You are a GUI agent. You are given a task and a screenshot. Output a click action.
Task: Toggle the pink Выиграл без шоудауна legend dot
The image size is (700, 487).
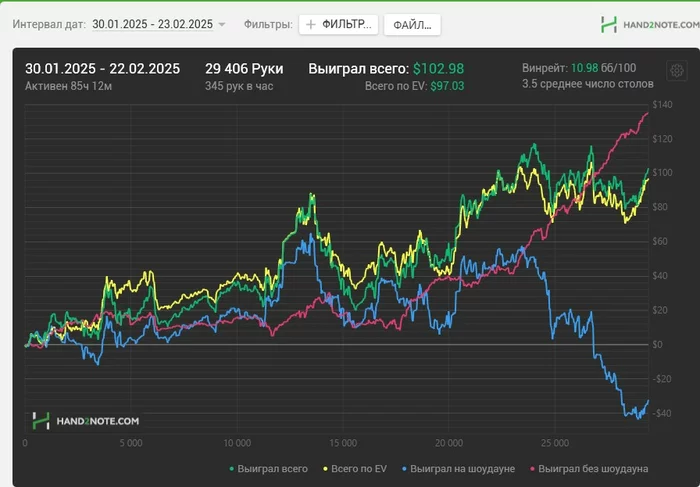[532, 469]
